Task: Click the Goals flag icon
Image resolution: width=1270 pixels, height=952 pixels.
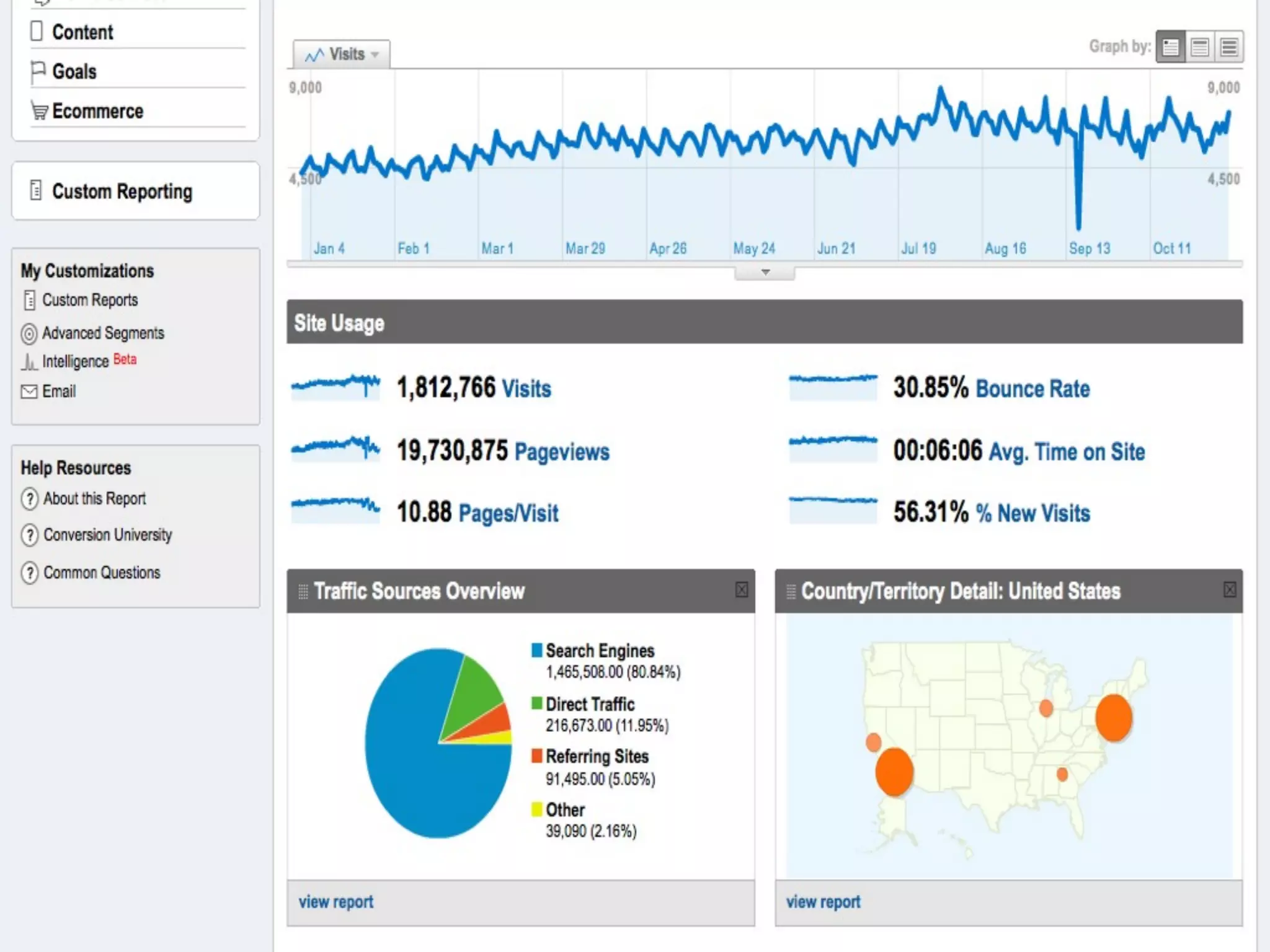Action: click(38, 71)
